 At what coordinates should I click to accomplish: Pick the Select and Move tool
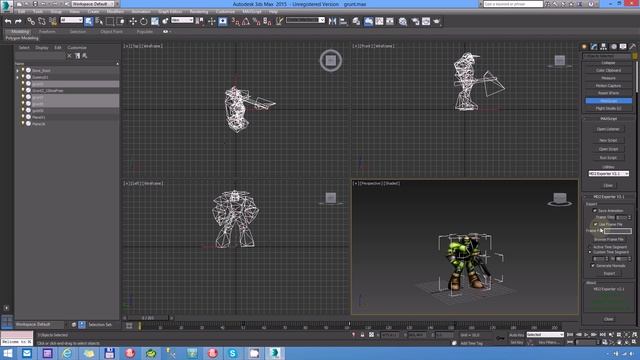[x=133, y=21]
